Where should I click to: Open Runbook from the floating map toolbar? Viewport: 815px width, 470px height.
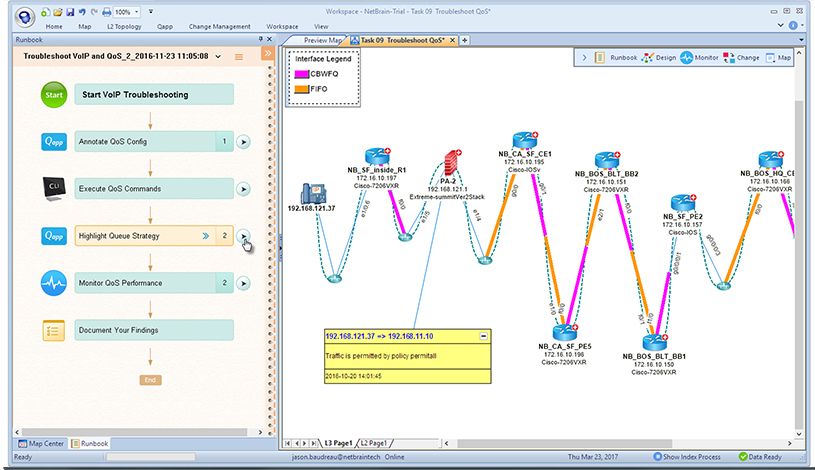coord(616,58)
